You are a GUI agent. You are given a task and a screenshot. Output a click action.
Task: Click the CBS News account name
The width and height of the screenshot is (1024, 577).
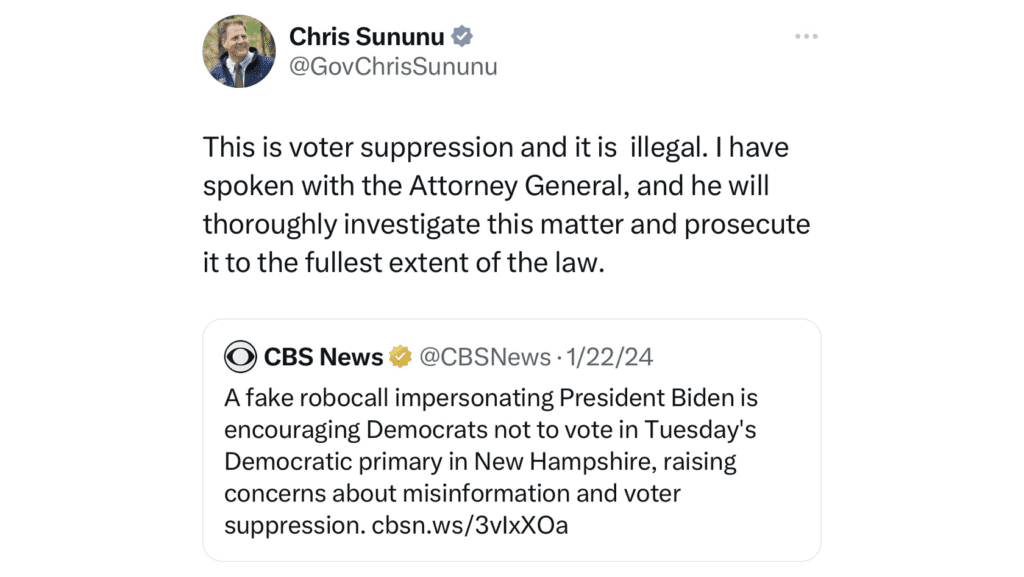(x=323, y=357)
